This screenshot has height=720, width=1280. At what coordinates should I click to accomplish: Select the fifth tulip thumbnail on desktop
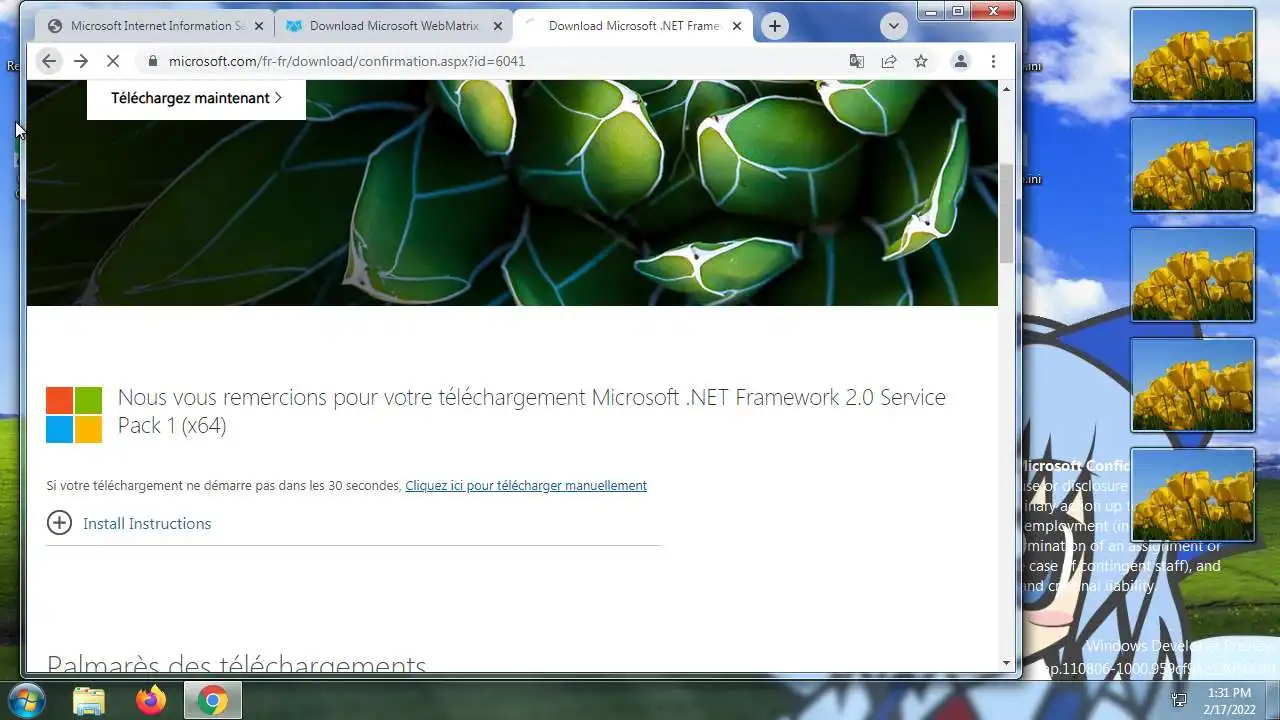pyautogui.click(x=1192, y=494)
